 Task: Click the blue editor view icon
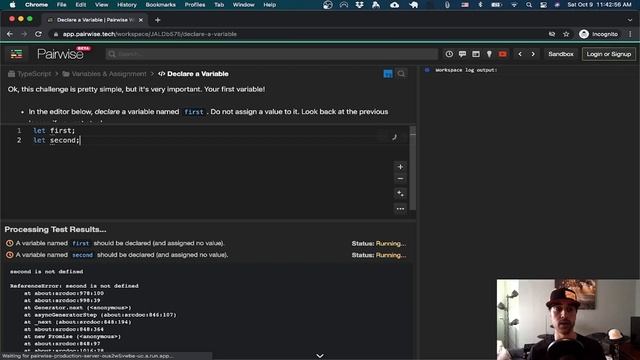(x=388, y=73)
